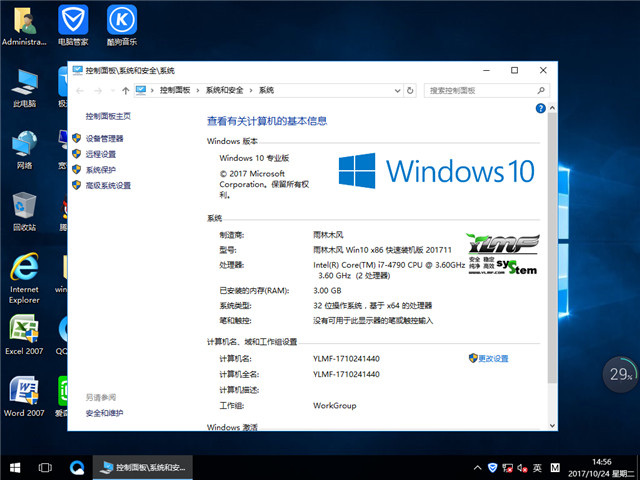Expand chevron after 控制面板 breadcrumb
Screen dimensions: 640x480
click(x=198, y=91)
